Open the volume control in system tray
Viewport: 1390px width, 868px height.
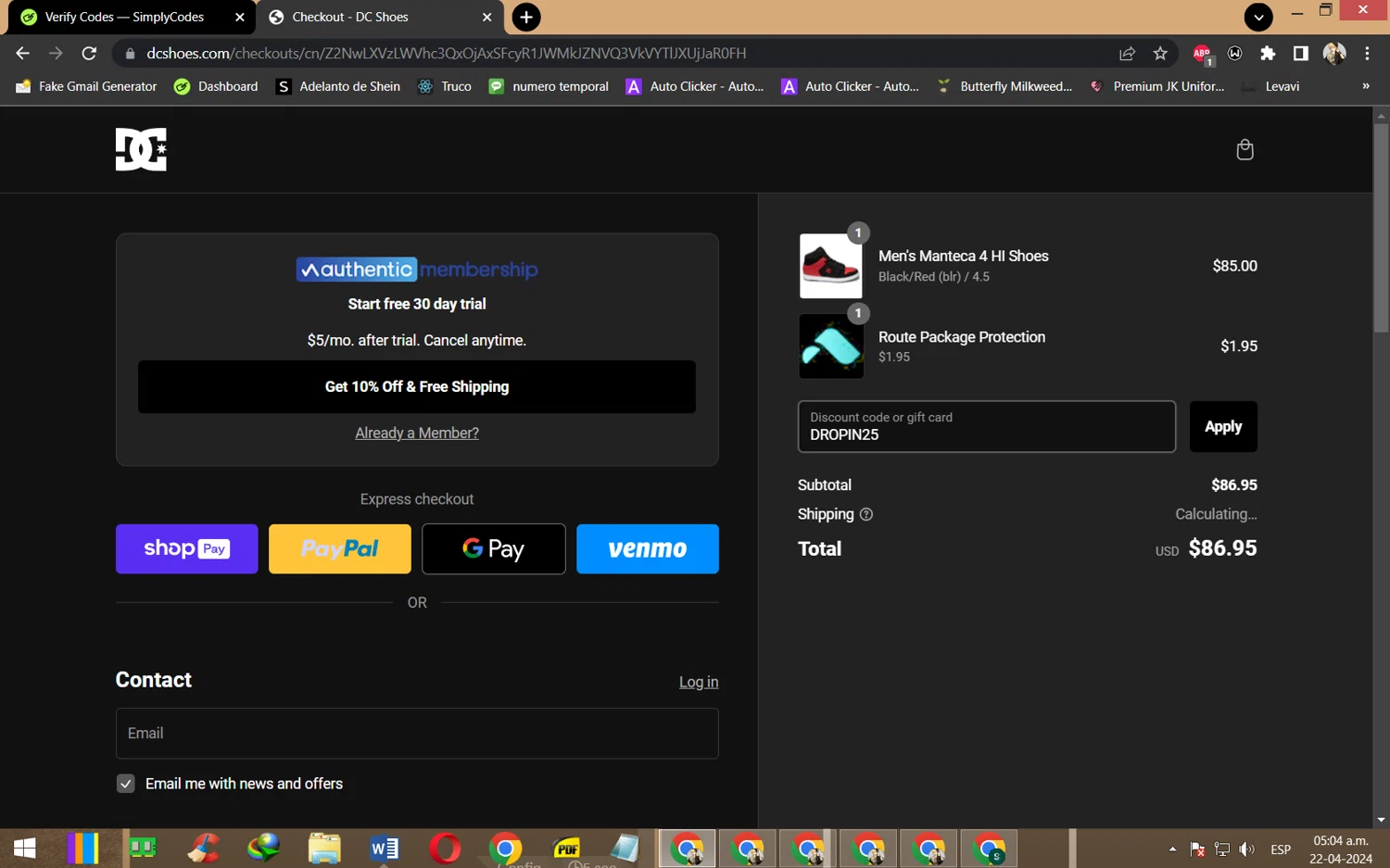pos(1247,849)
